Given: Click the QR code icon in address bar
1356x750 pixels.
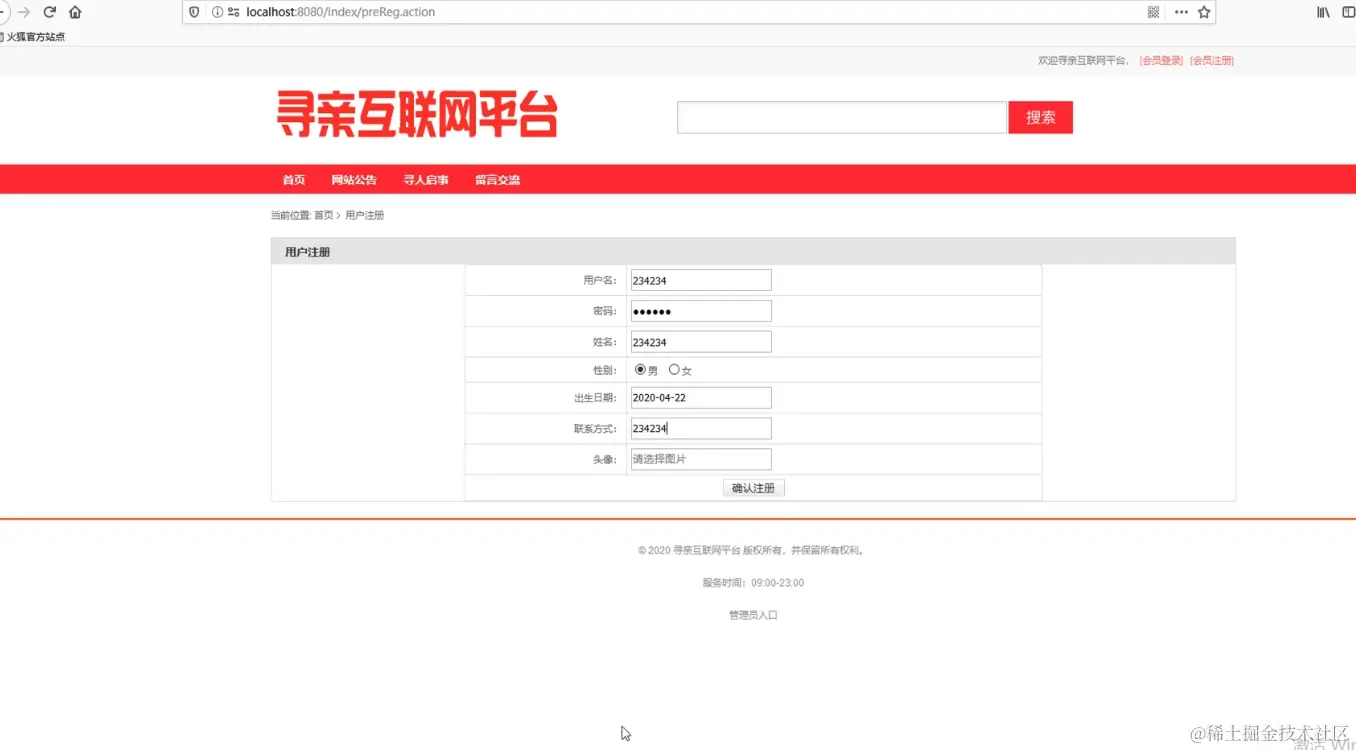Looking at the screenshot, I should click(1153, 12).
